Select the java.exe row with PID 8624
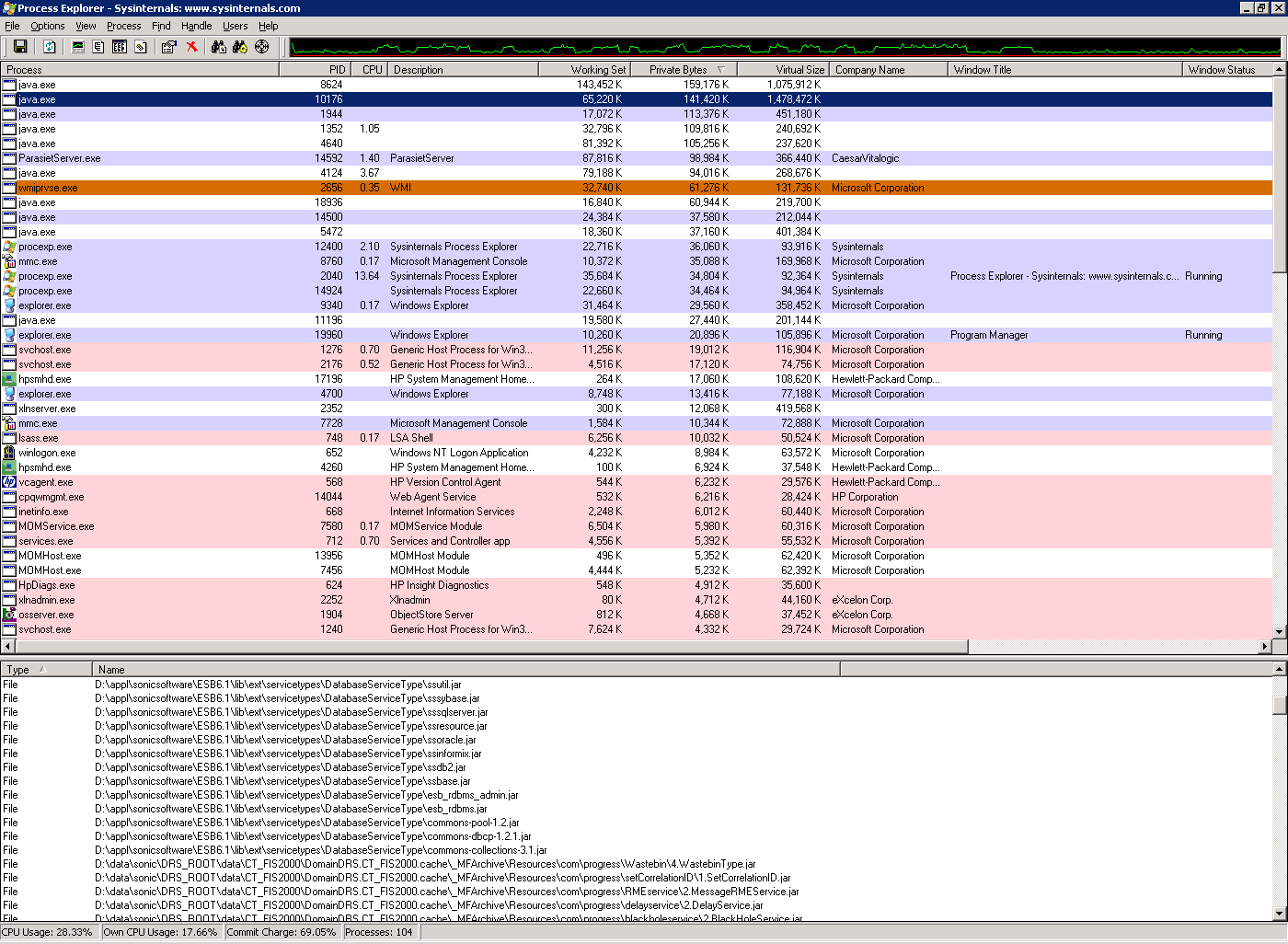The height and width of the screenshot is (944, 1288). click(x=637, y=85)
